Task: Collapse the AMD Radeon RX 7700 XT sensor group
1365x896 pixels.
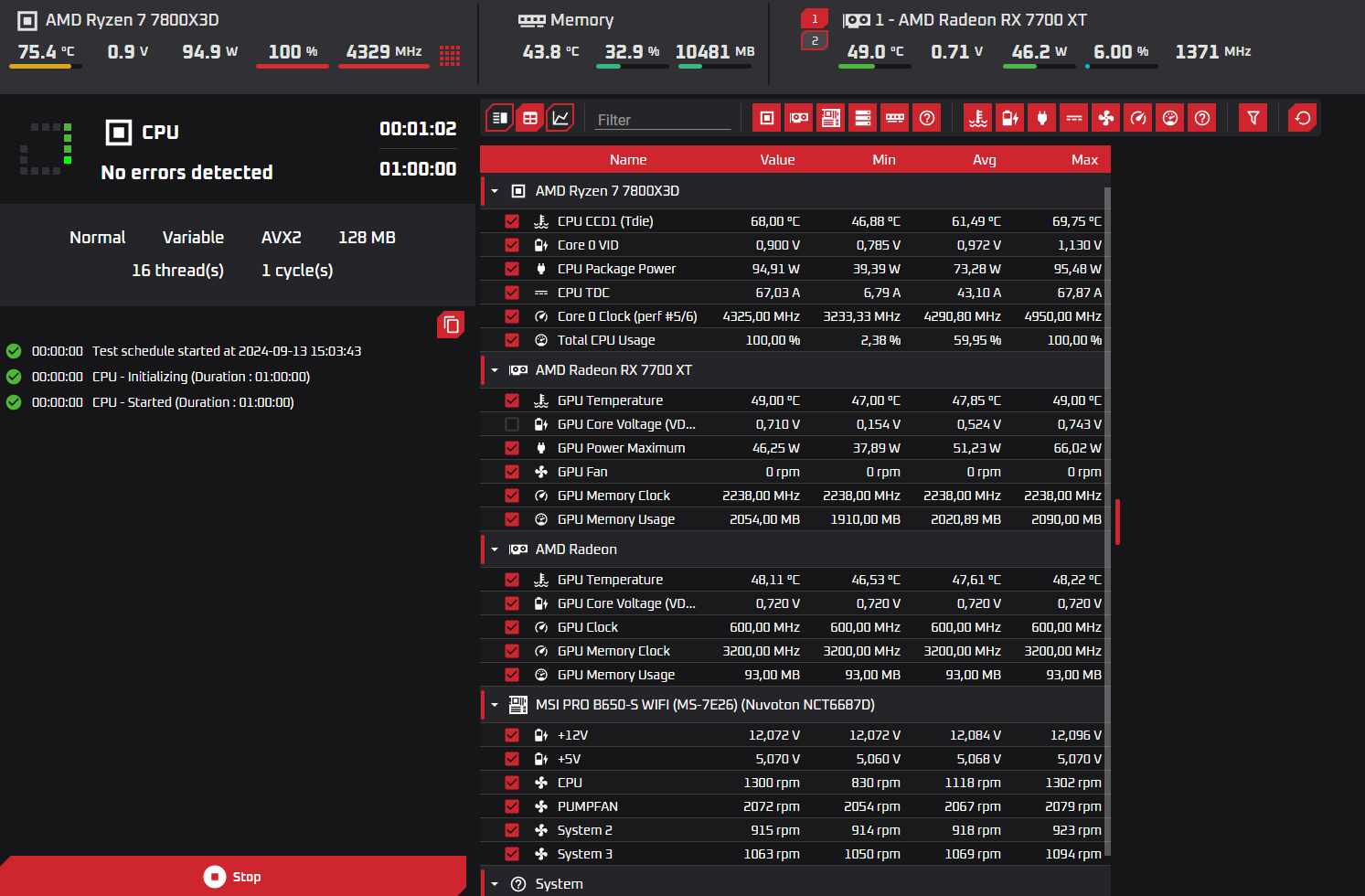Action: coord(495,370)
